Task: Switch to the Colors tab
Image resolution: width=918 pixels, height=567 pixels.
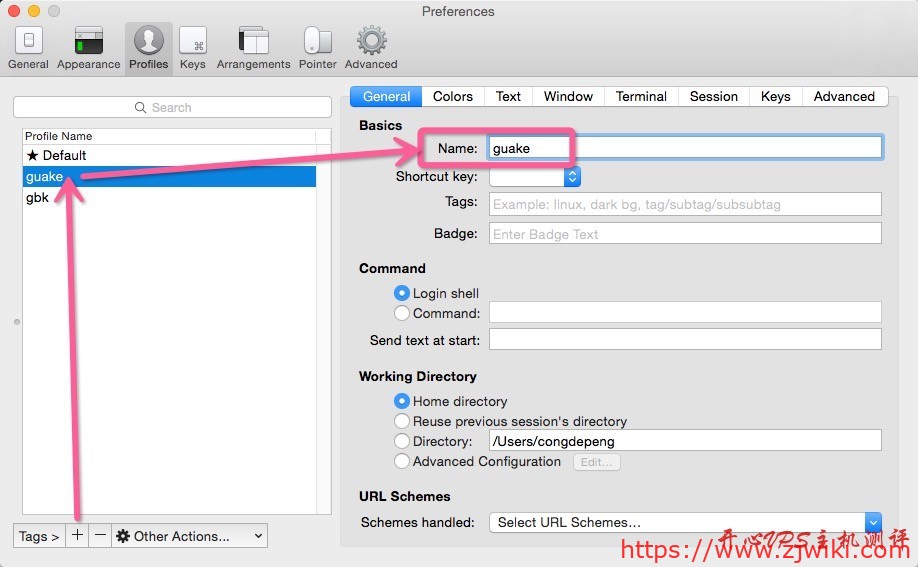Action: point(452,96)
